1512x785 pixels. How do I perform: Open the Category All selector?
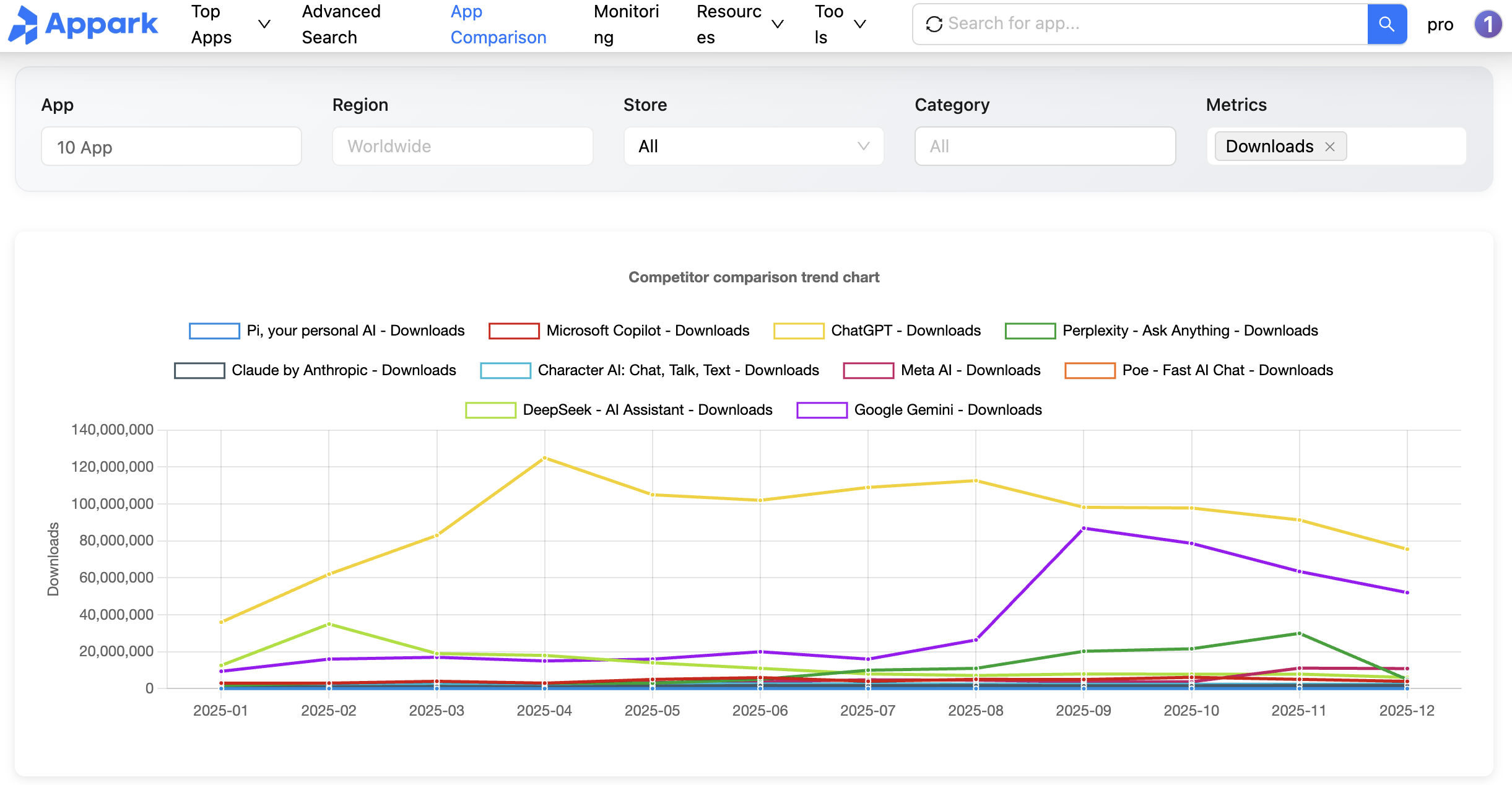pos(1045,147)
